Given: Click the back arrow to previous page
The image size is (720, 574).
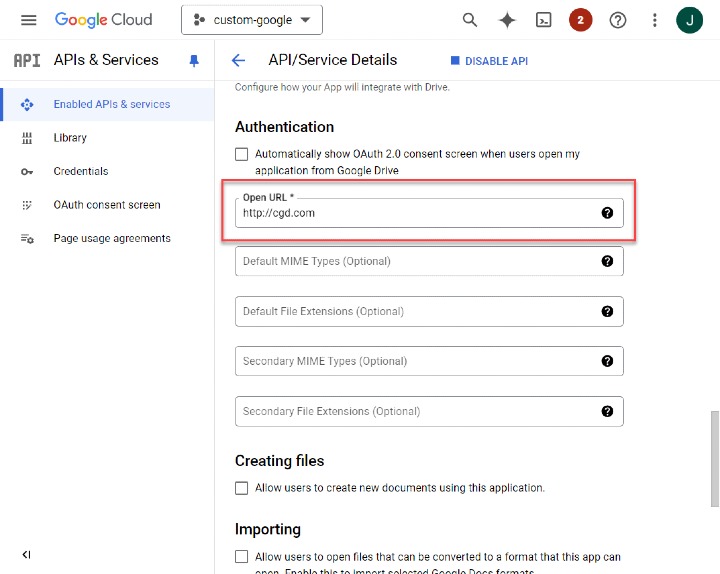Looking at the screenshot, I should pyautogui.click(x=238, y=60).
